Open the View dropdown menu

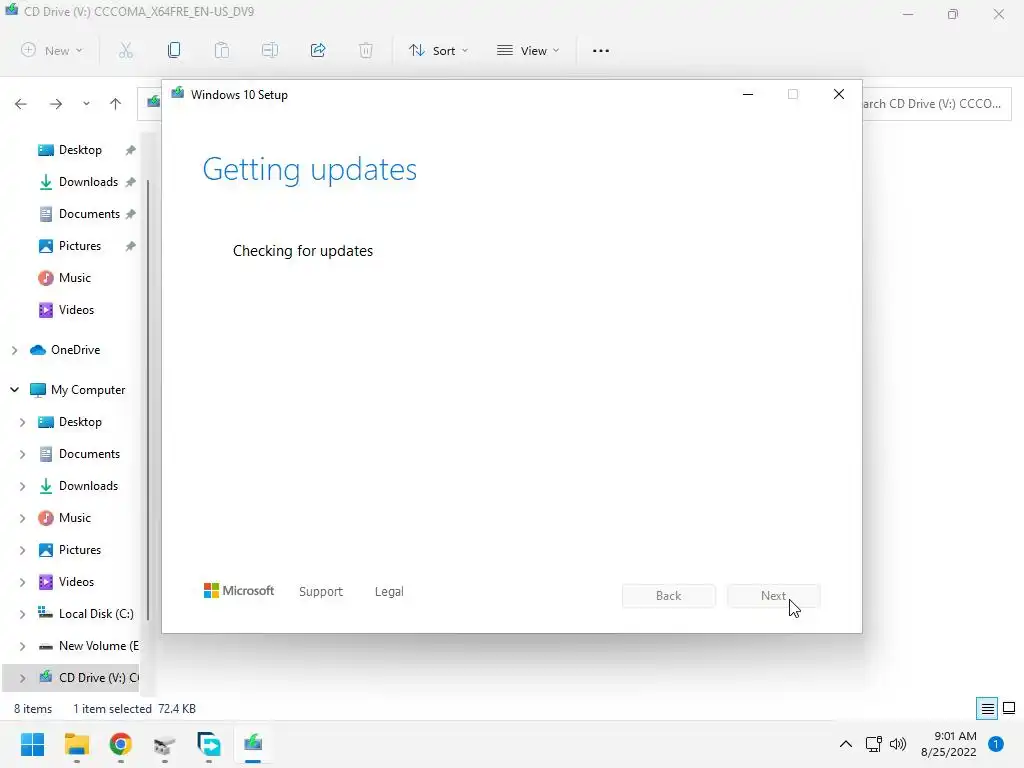click(528, 50)
